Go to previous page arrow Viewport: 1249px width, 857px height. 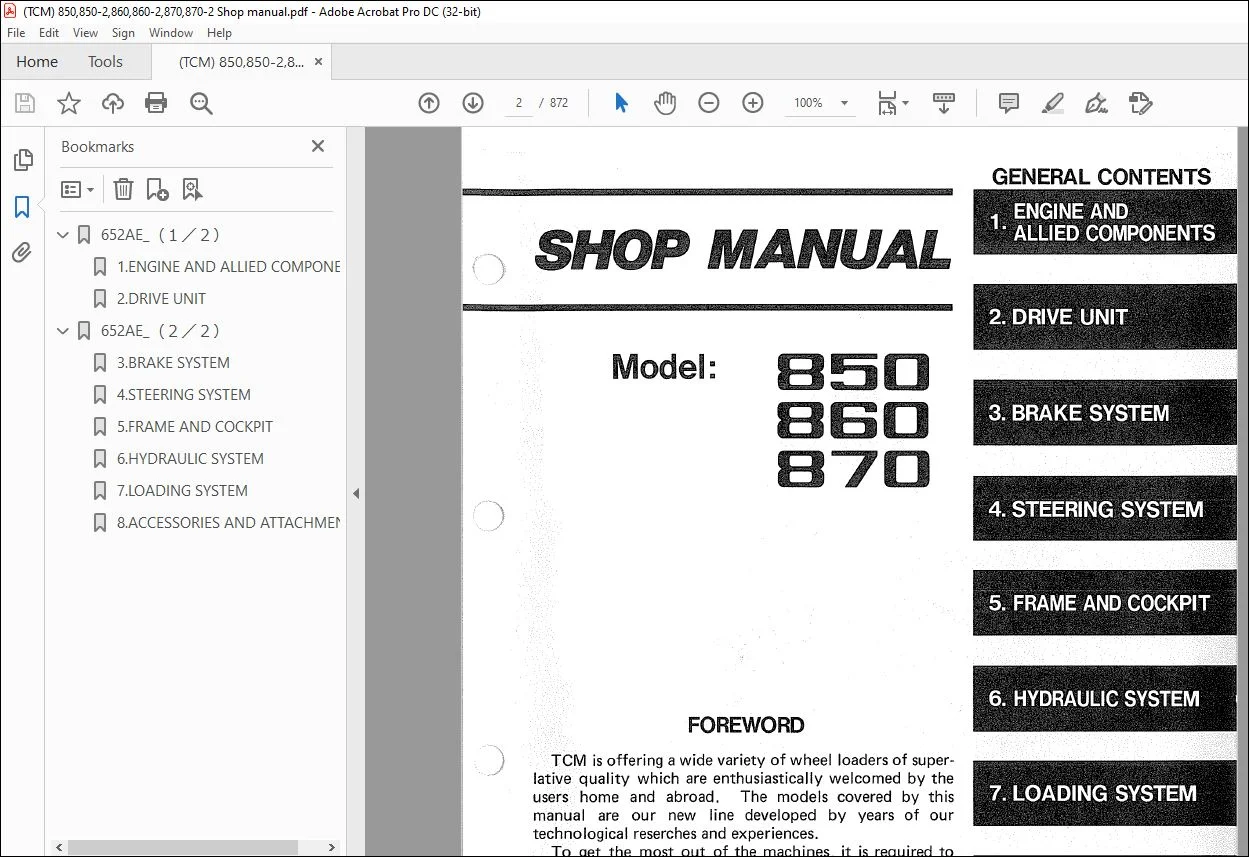[x=429, y=103]
